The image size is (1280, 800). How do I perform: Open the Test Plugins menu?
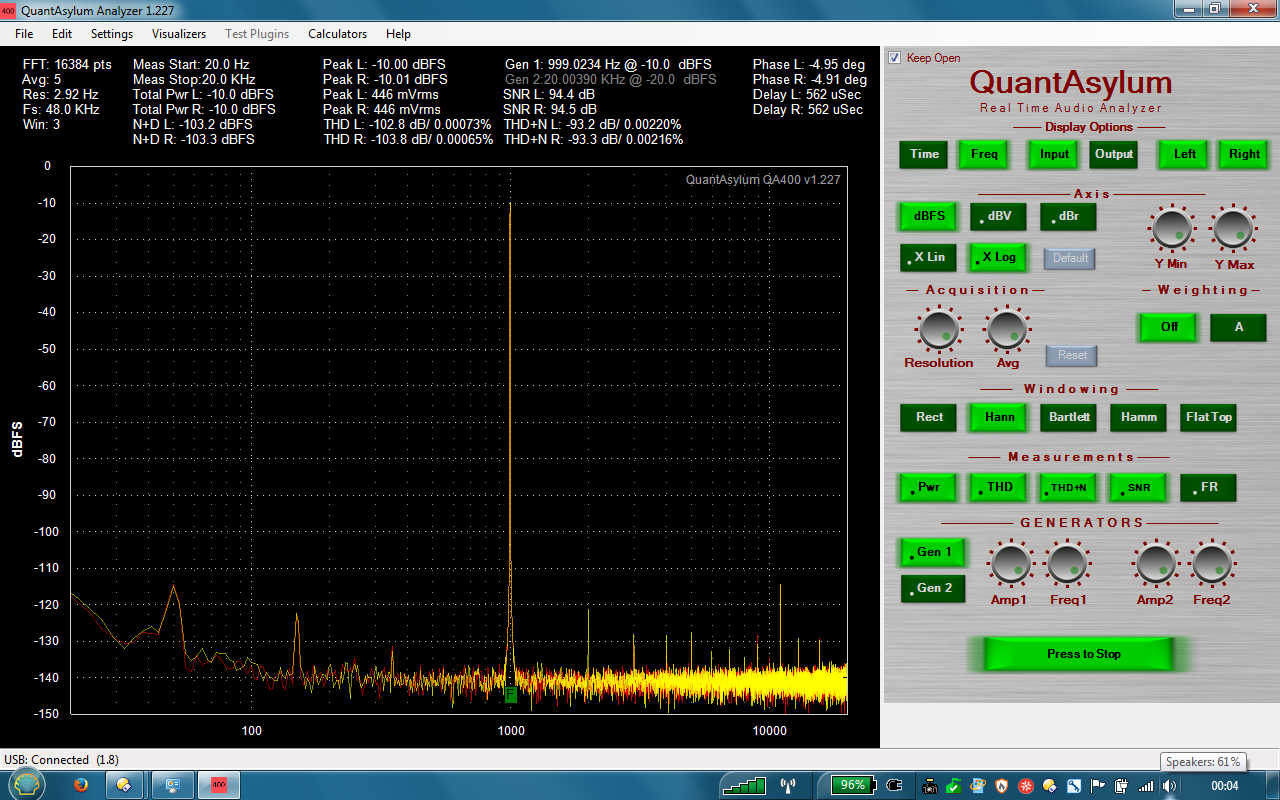(x=257, y=34)
